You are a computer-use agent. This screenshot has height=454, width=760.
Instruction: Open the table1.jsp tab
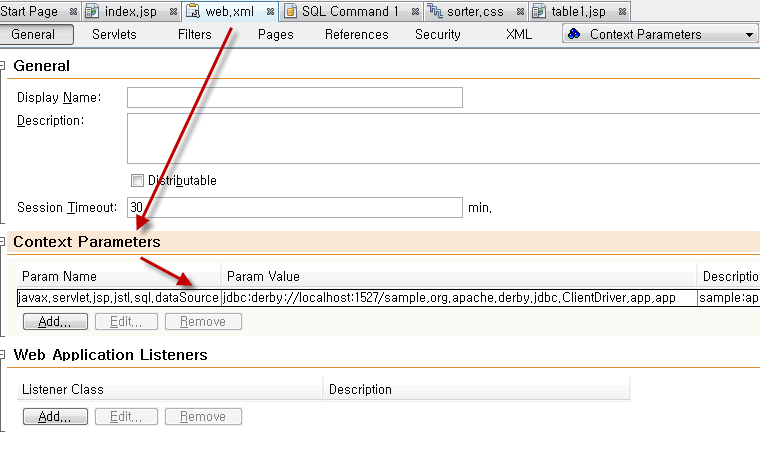pyautogui.click(x=578, y=11)
